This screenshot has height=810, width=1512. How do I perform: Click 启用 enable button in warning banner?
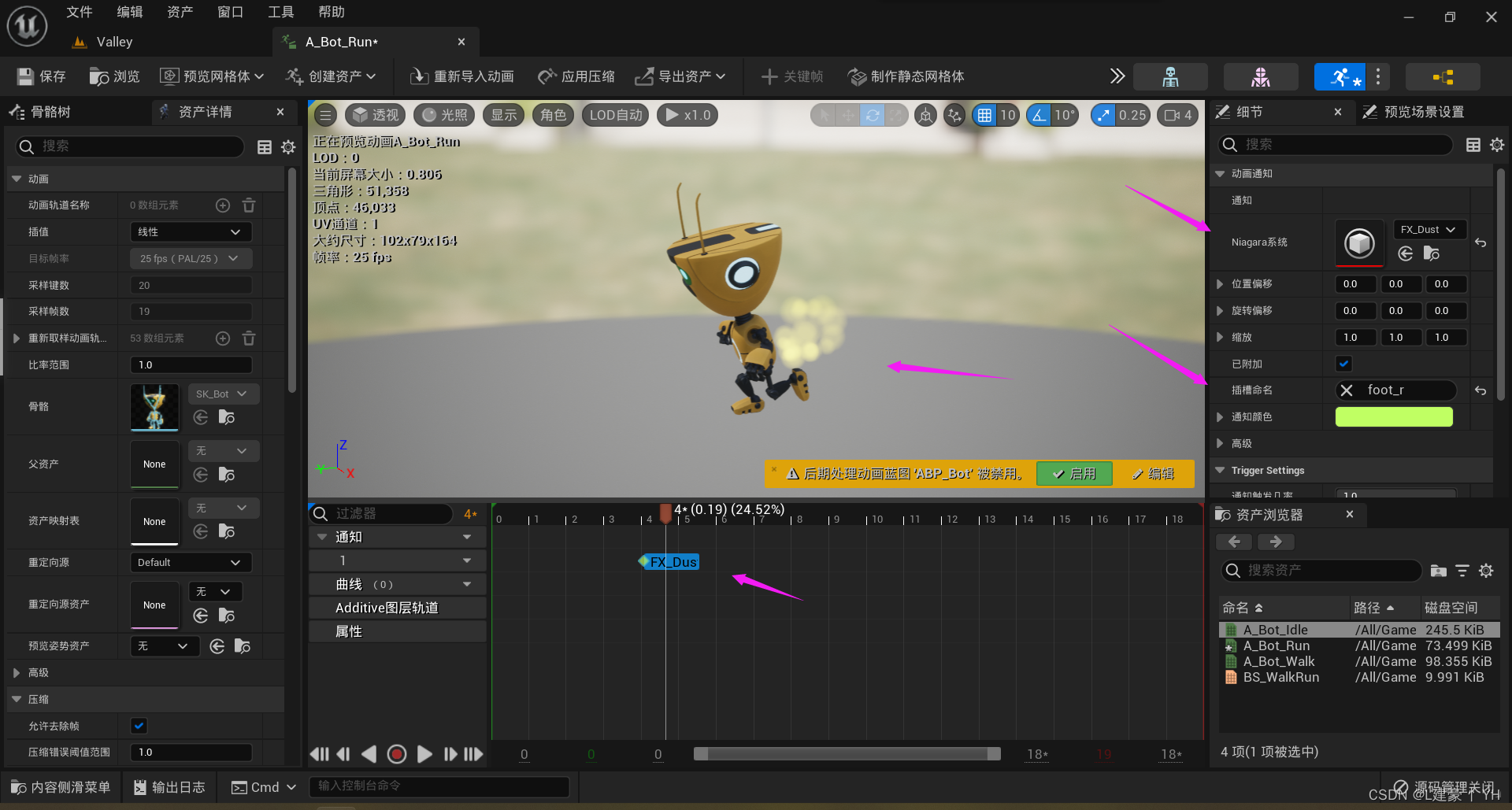point(1074,474)
